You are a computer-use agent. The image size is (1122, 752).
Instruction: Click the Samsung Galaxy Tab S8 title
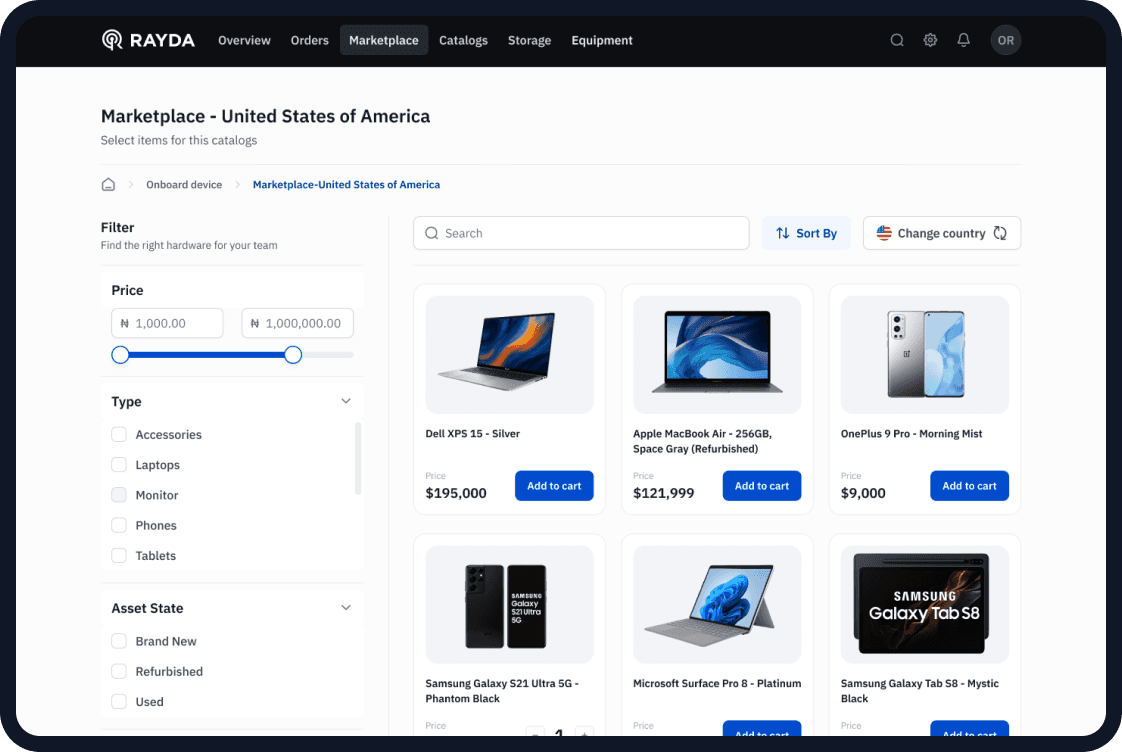tap(919, 691)
